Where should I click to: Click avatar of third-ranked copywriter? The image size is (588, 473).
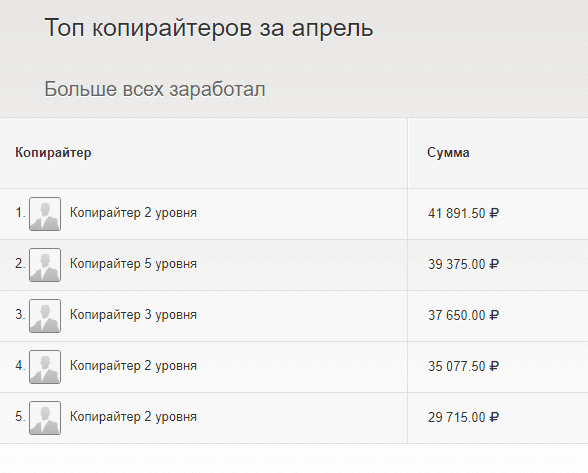pyautogui.click(x=45, y=316)
